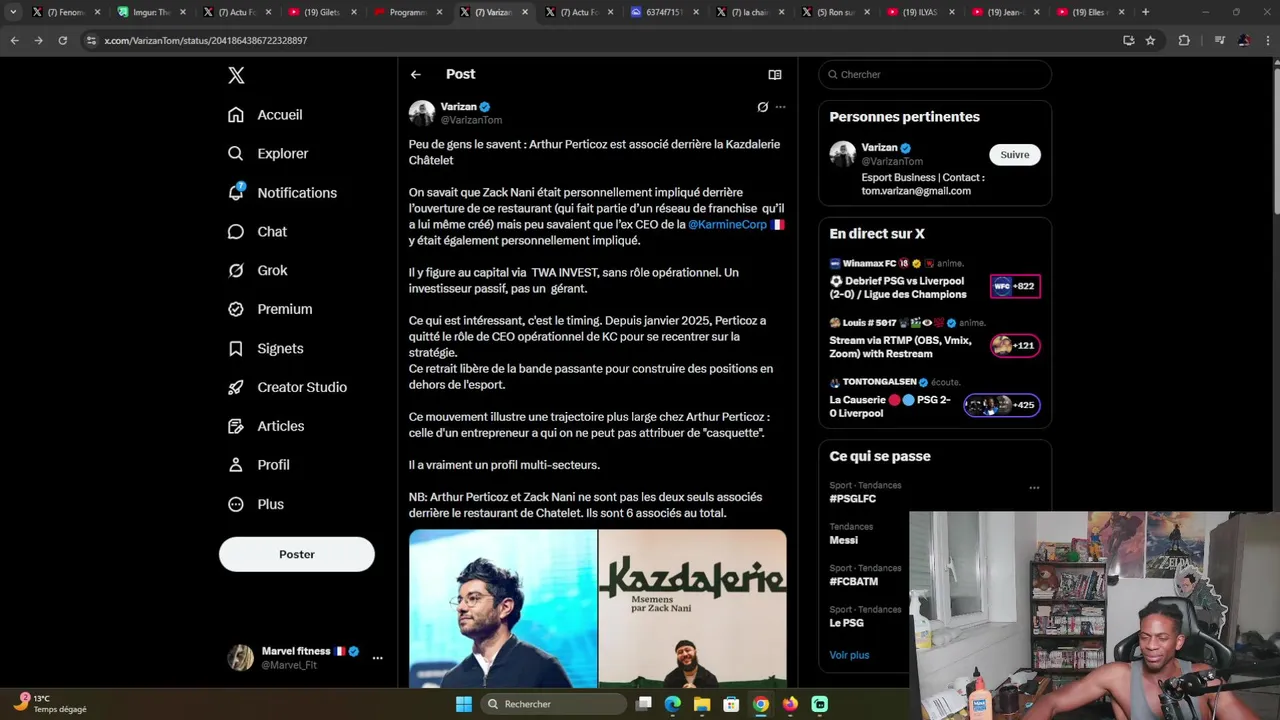1280x720 pixels.
Task: Open La Causerie PSG 2-0 Liverpool space
Action: (x=935, y=398)
